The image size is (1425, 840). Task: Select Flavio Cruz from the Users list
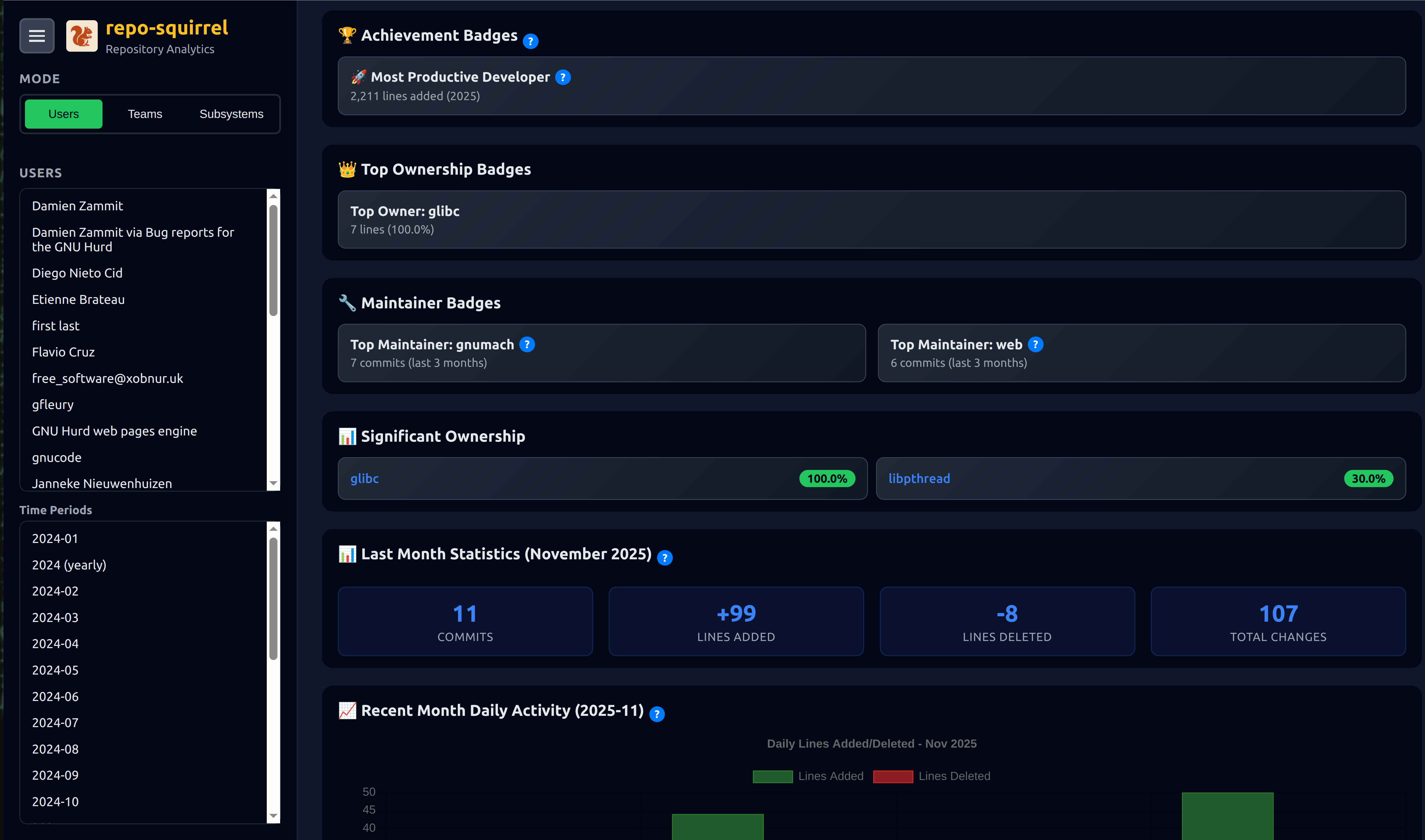(x=63, y=351)
